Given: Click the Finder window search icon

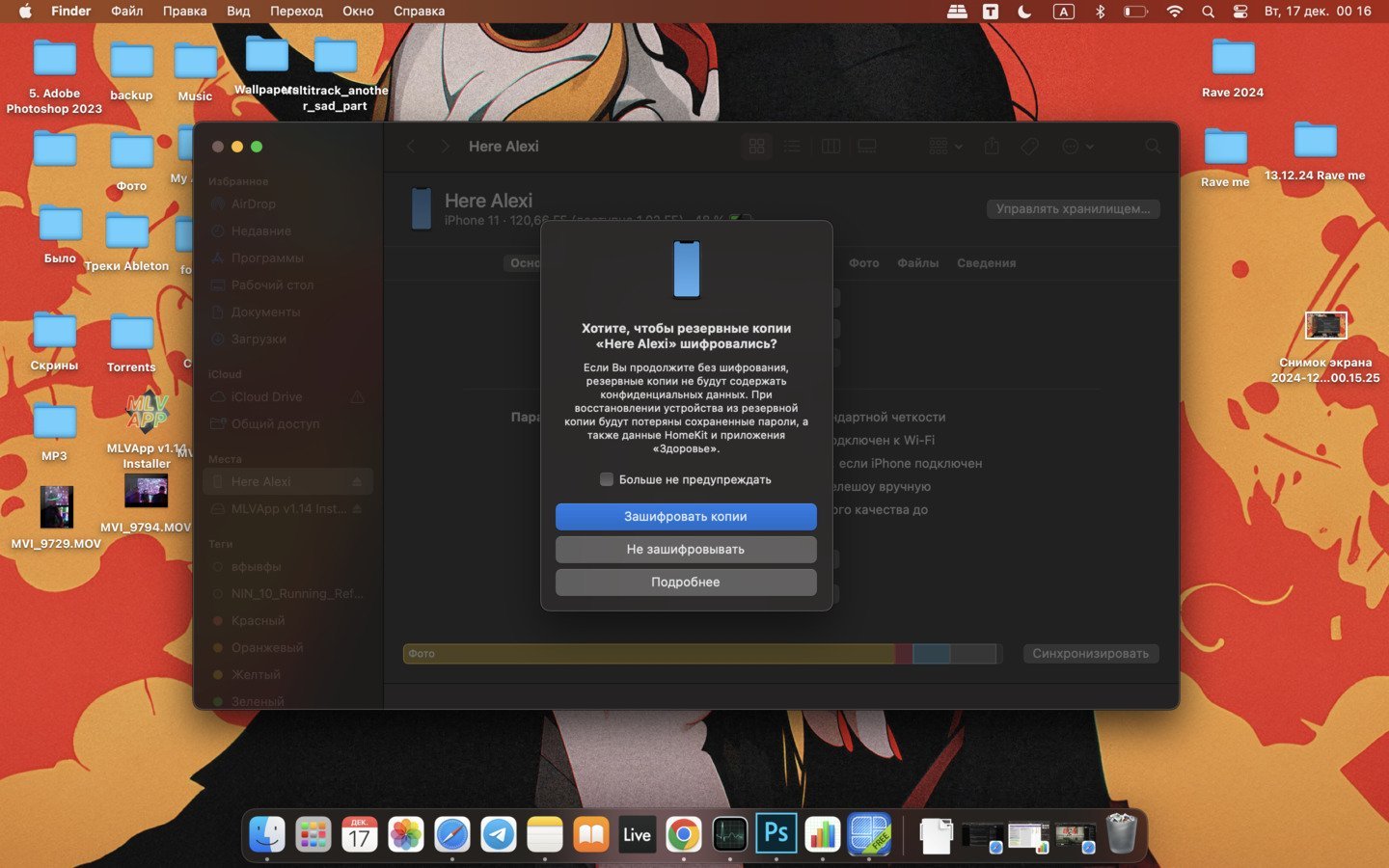Looking at the screenshot, I should pos(1153,147).
